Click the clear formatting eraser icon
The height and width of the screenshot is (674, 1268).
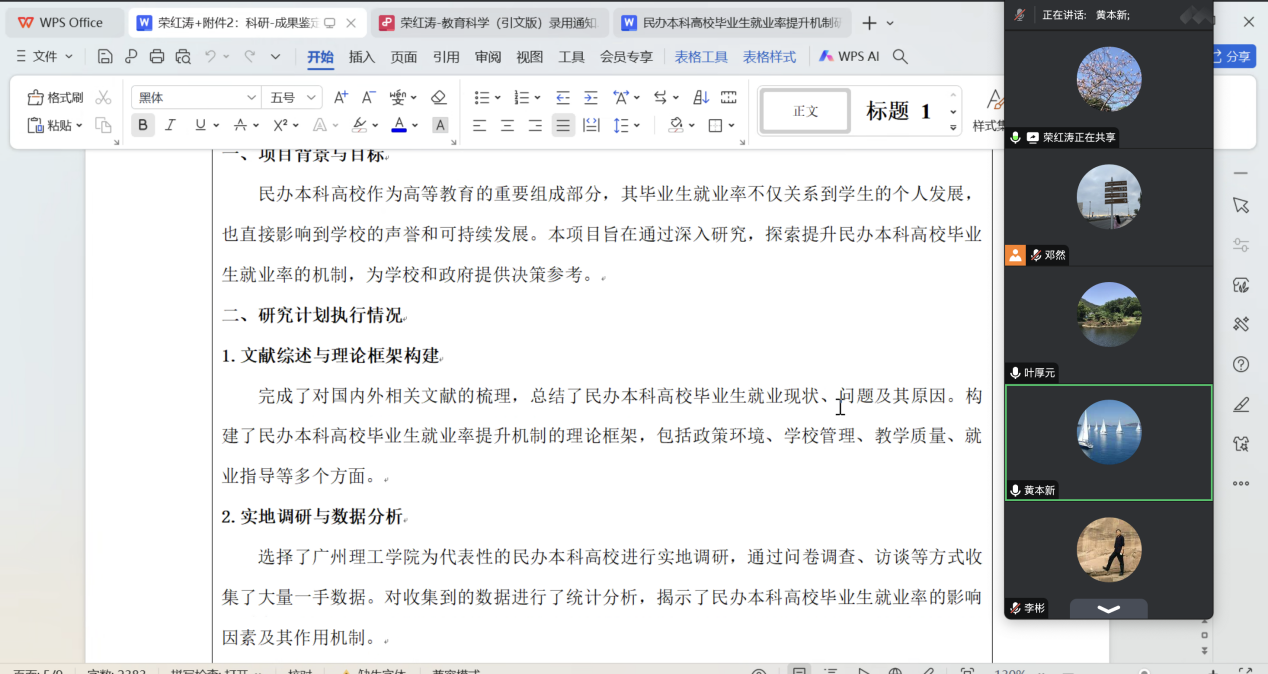(x=438, y=97)
